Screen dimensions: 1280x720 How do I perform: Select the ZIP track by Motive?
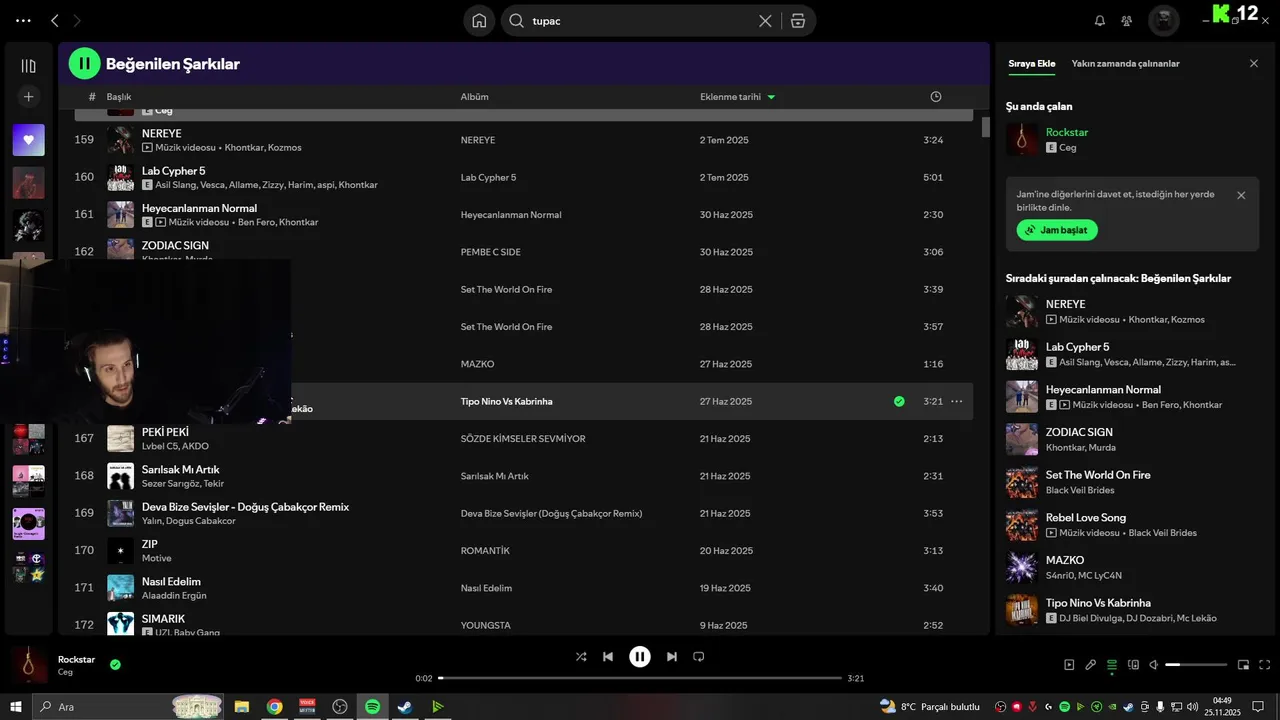(524, 551)
